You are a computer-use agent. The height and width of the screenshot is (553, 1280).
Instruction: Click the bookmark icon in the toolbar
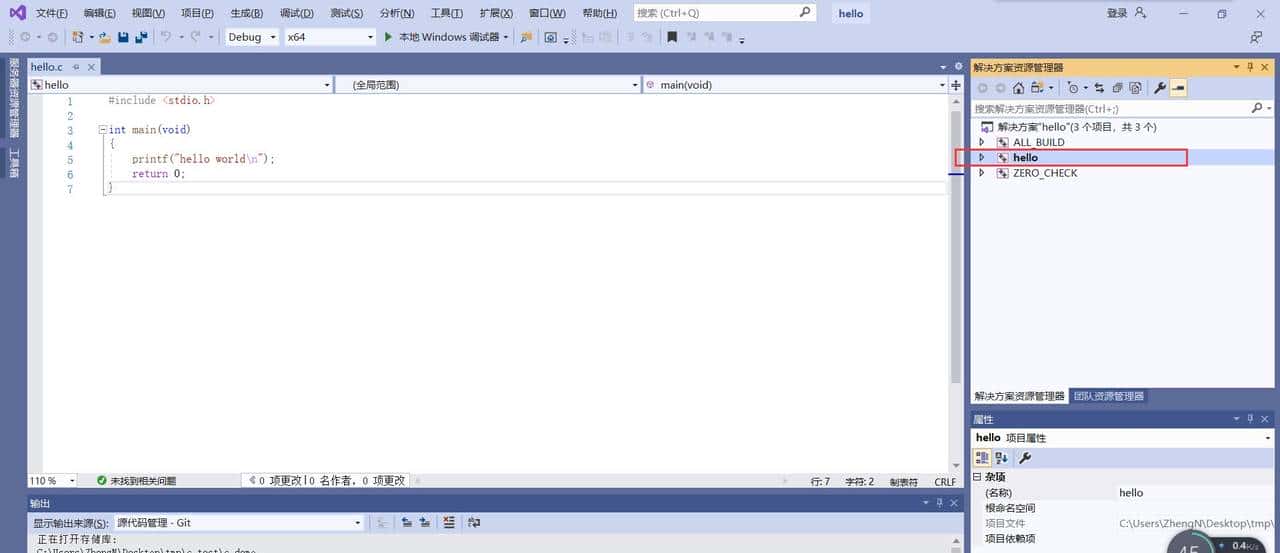tap(672, 37)
